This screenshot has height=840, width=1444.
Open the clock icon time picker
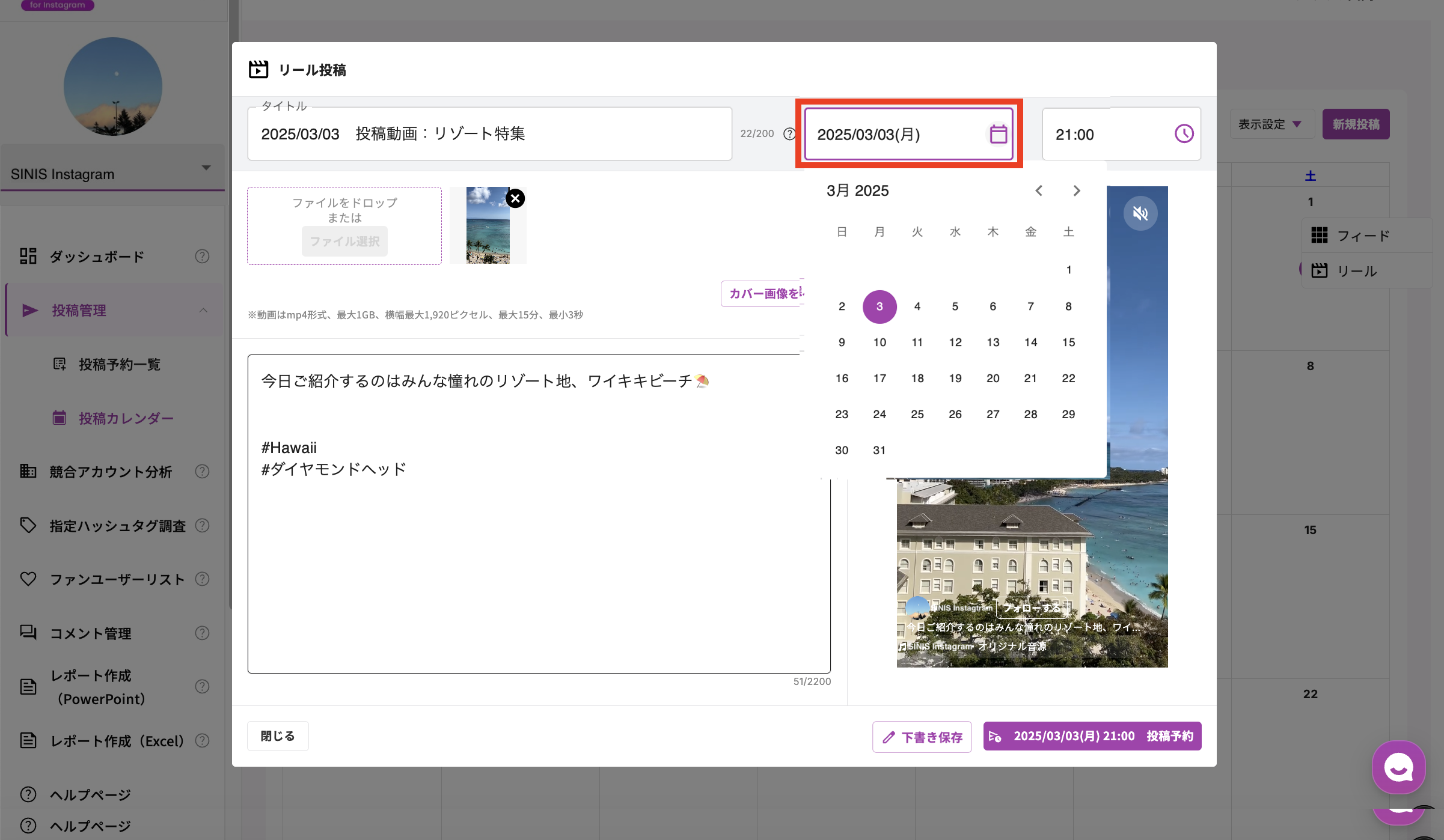(x=1184, y=134)
